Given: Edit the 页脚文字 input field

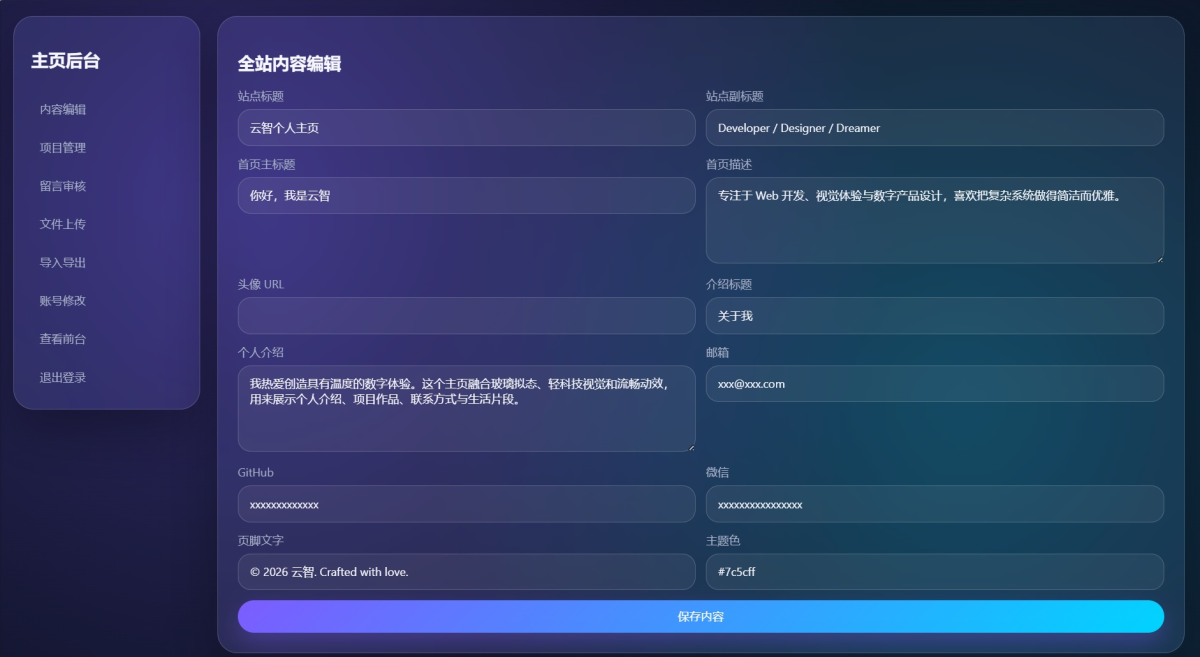Looking at the screenshot, I should (466, 572).
